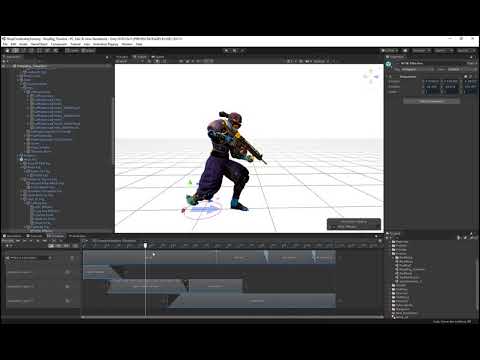The height and width of the screenshot is (360, 480).
Task: Toggle the Static checkbox in Inspector
Action: 468,63
